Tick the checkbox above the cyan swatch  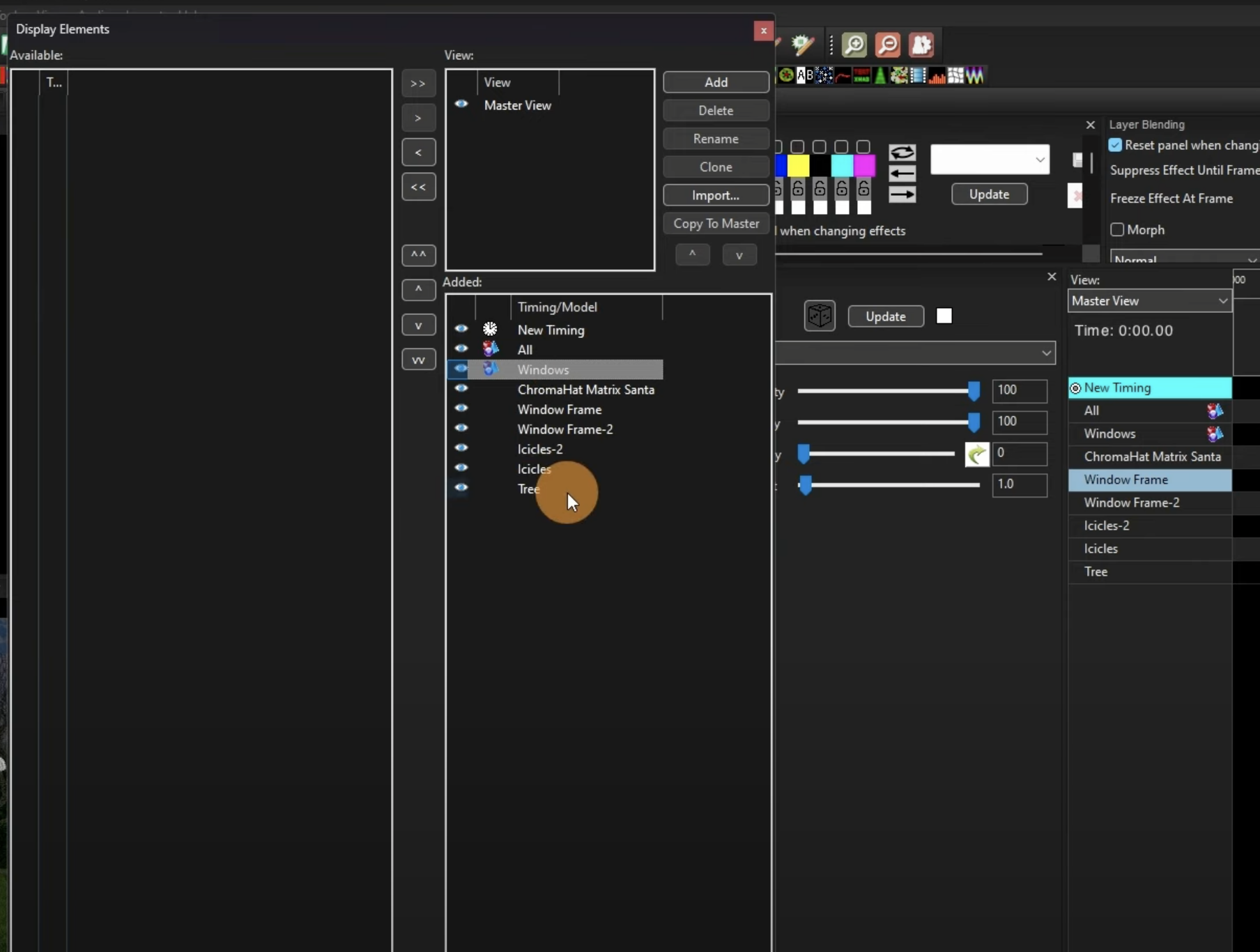click(842, 146)
